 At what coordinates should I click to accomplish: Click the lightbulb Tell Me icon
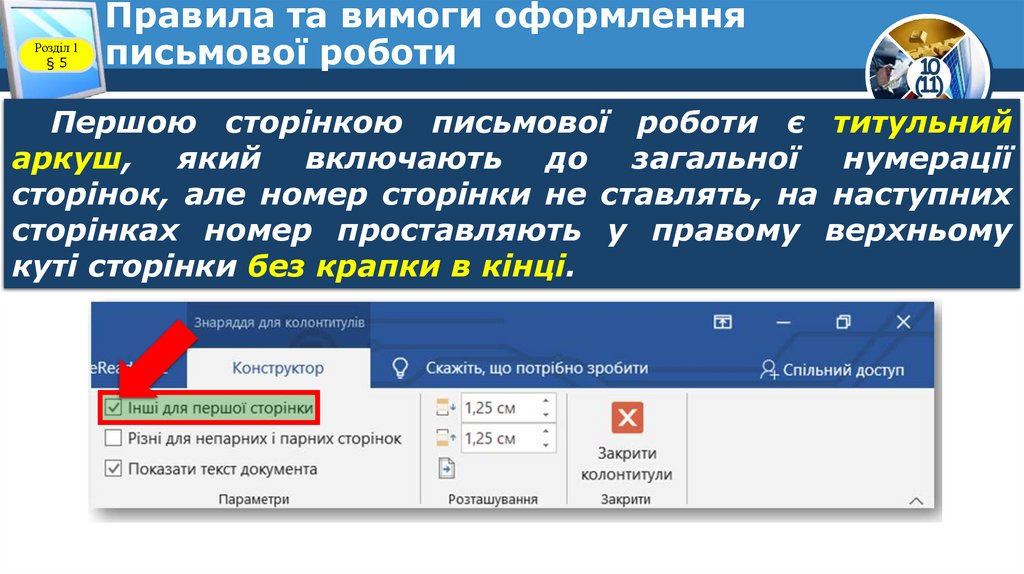[x=400, y=368]
